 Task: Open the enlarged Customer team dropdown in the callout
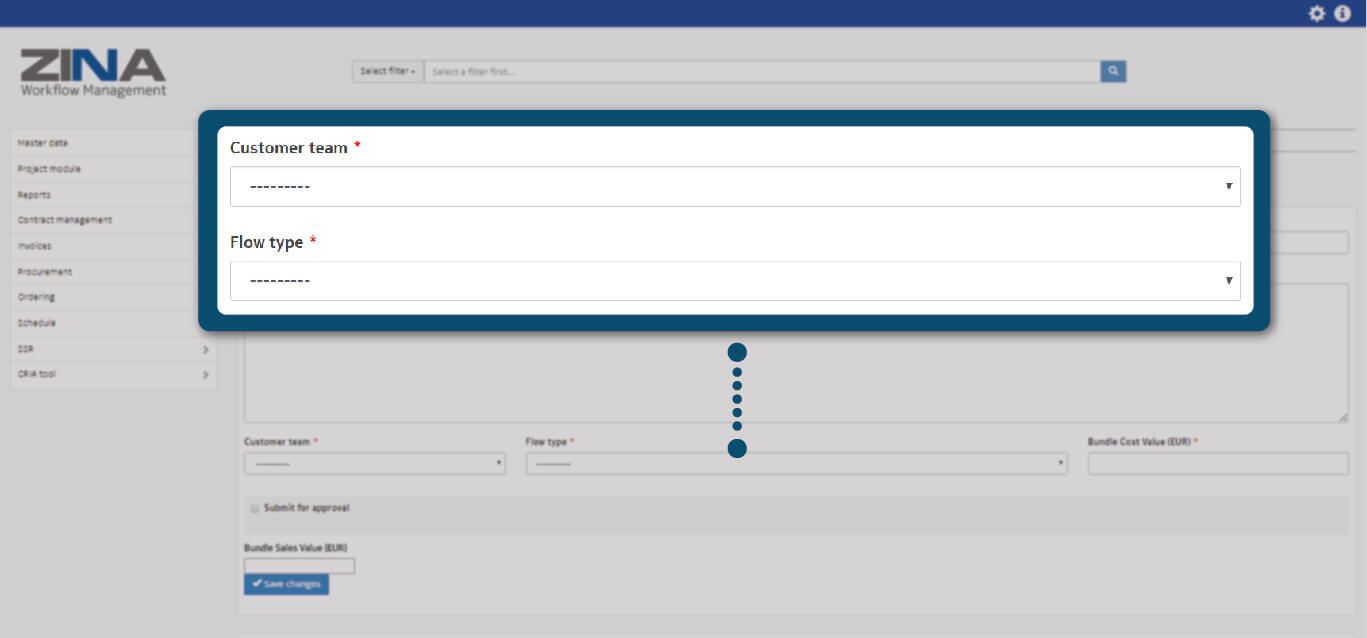click(x=735, y=187)
